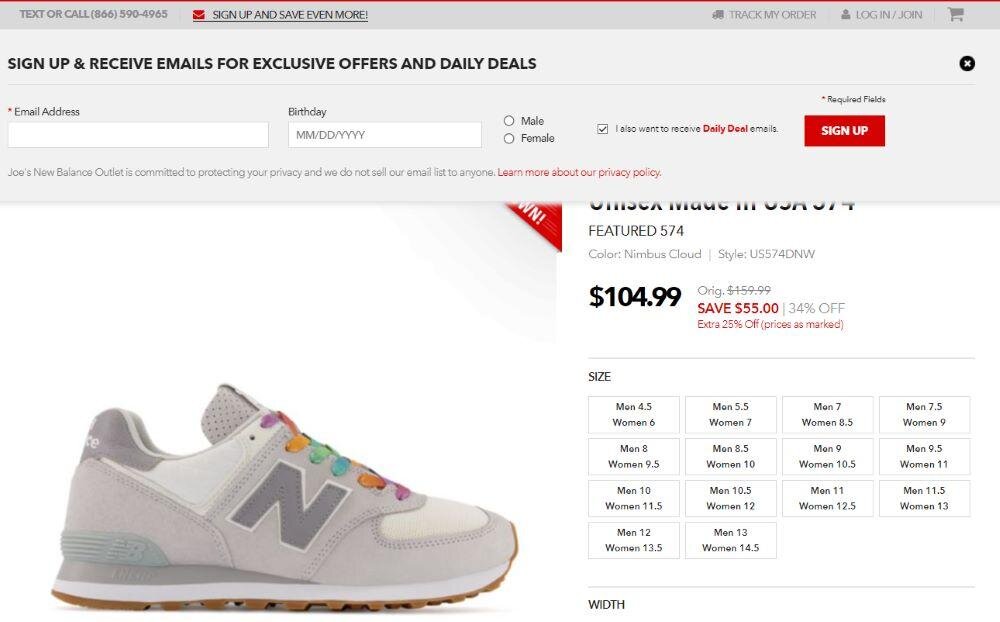
Task: Click Sign Up and Save Even More link
Action: [x=290, y=15]
